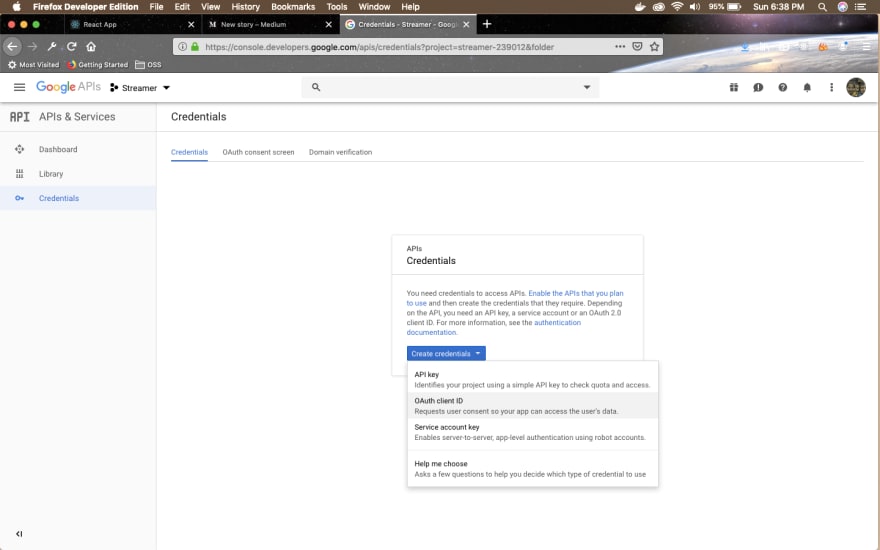Close the Credentials - Streamer tab

466,25
